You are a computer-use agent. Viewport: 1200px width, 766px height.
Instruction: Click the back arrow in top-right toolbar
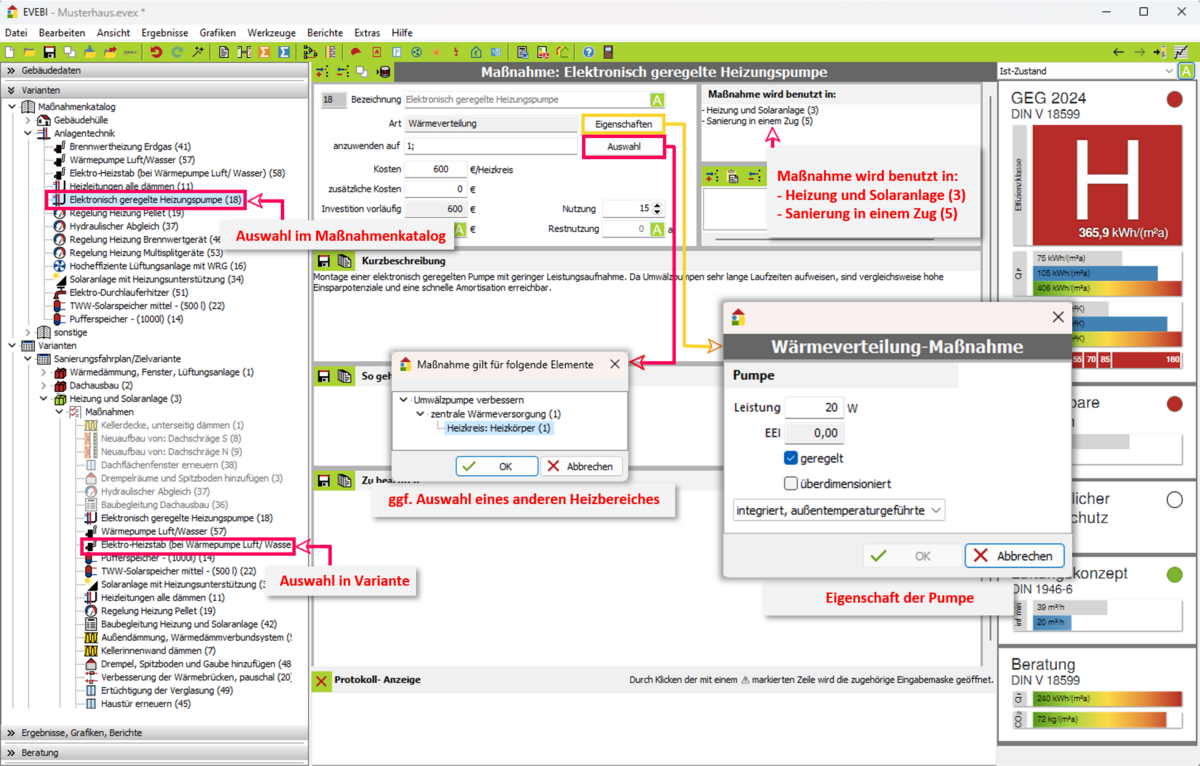1119,52
